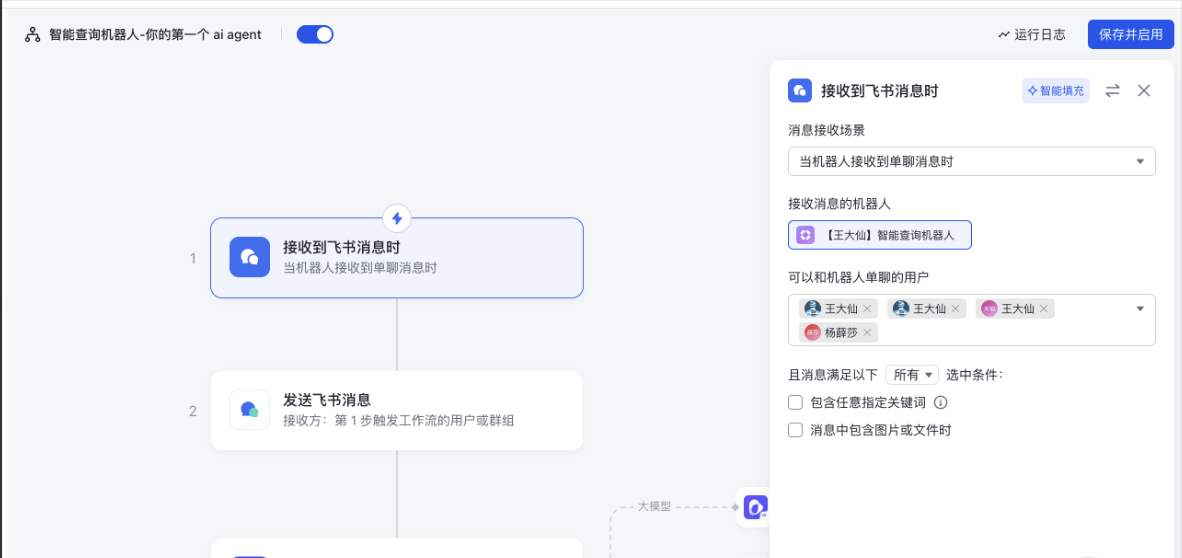The image size is (1182, 558).
Task: Open 运行日志 run logs
Action: click(x=1031, y=35)
